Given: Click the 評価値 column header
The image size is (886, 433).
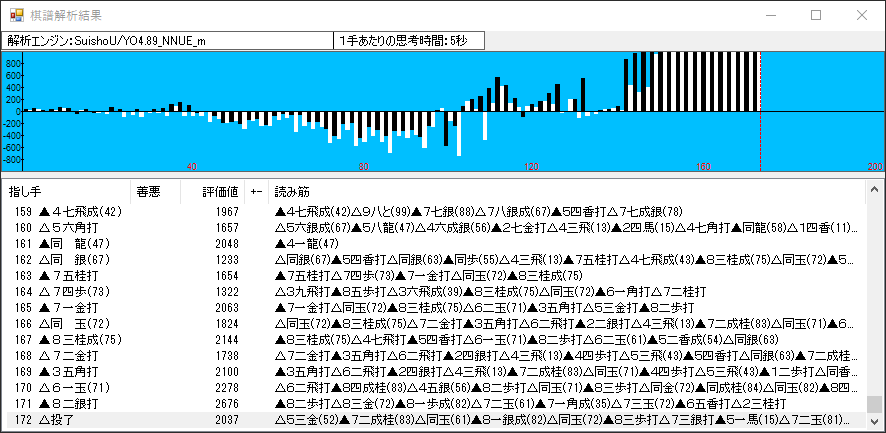Looking at the screenshot, I should [x=212, y=192].
